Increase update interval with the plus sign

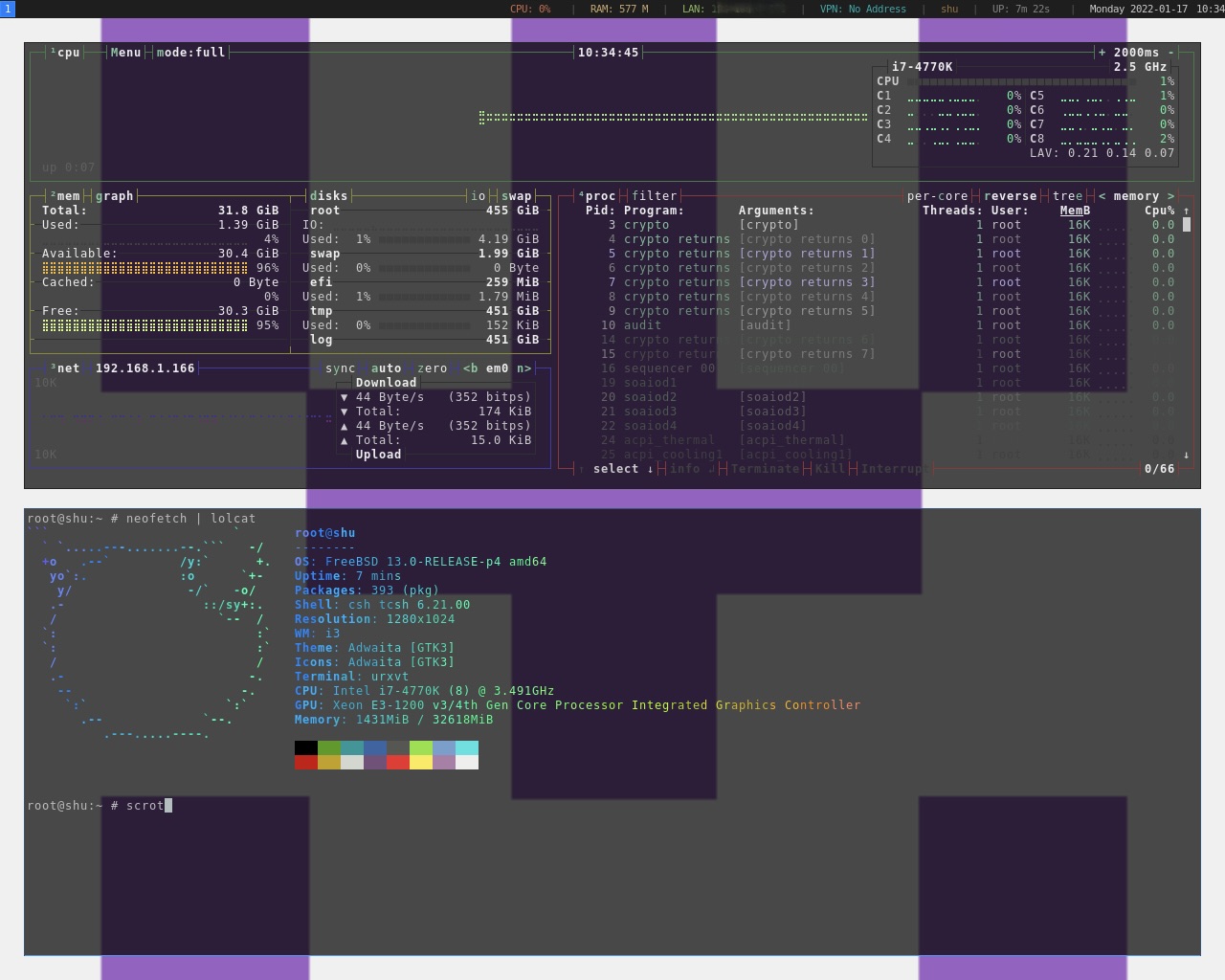1102,53
